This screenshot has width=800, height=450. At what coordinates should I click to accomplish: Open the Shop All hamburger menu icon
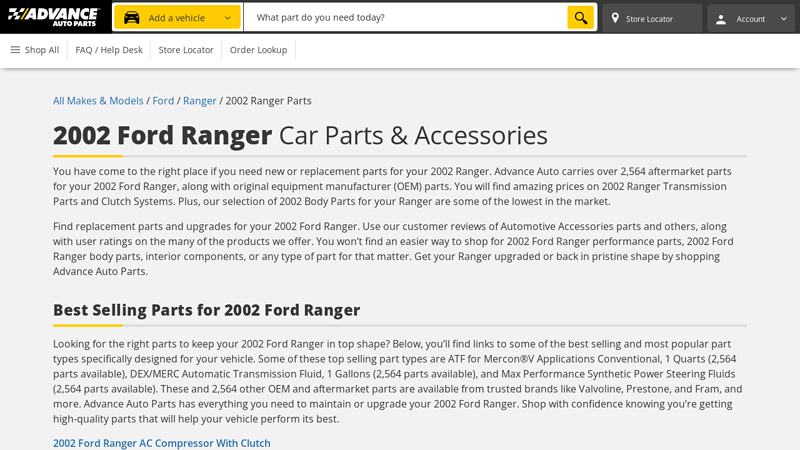click(x=15, y=49)
